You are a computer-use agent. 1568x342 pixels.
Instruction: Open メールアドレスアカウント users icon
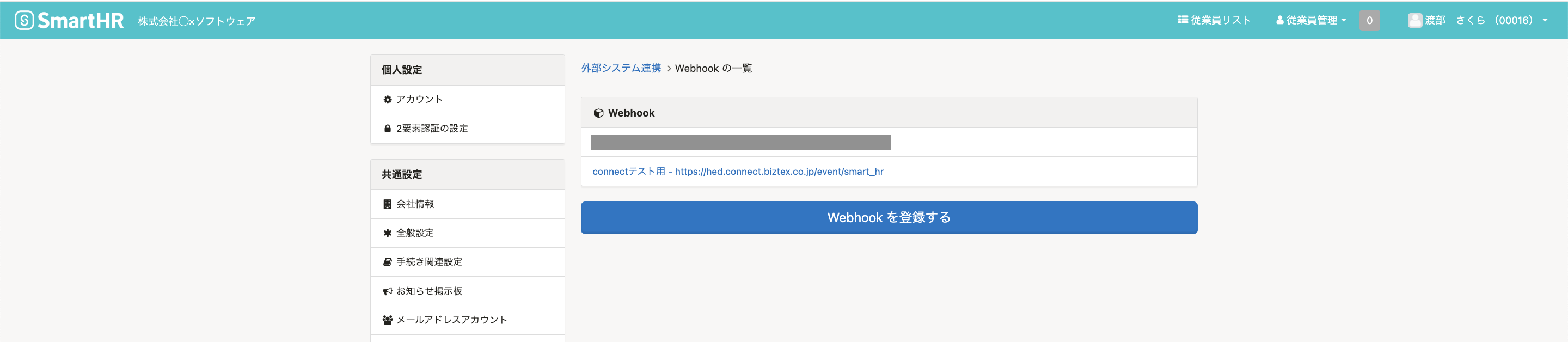click(387, 320)
